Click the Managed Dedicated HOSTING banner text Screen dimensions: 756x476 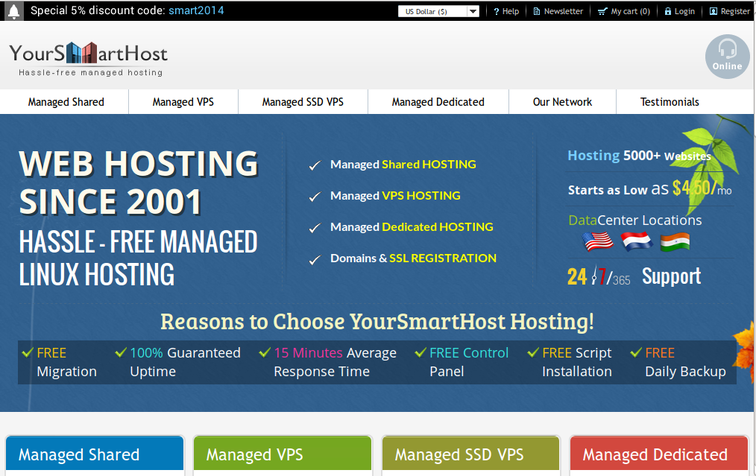coord(412,227)
